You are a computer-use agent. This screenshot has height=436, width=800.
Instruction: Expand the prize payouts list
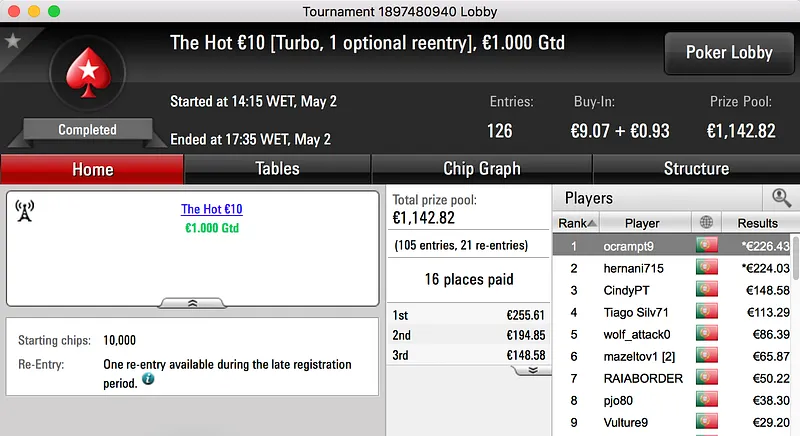click(x=532, y=369)
